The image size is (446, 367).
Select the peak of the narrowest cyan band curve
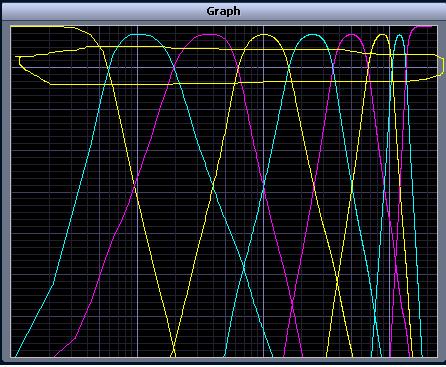click(x=400, y=35)
